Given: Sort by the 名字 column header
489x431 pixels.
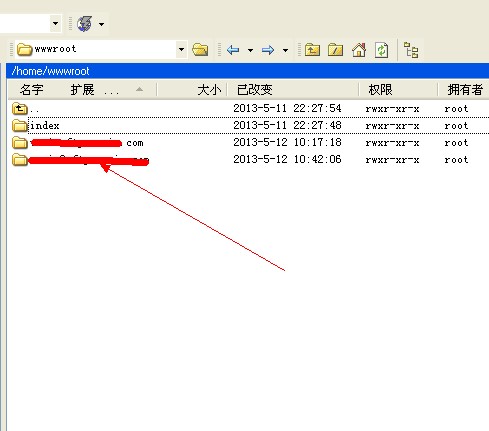Looking at the screenshot, I should [x=31, y=90].
